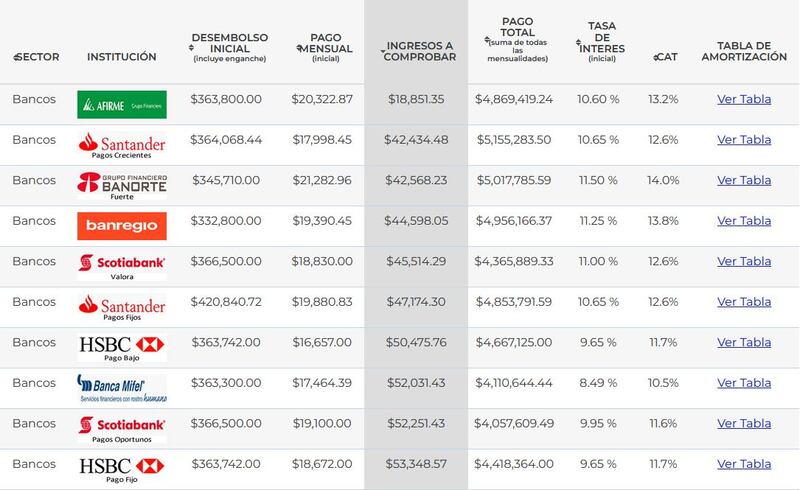Click the banregio orange logo
The height and width of the screenshot is (490, 800).
[x=121, y=226]
